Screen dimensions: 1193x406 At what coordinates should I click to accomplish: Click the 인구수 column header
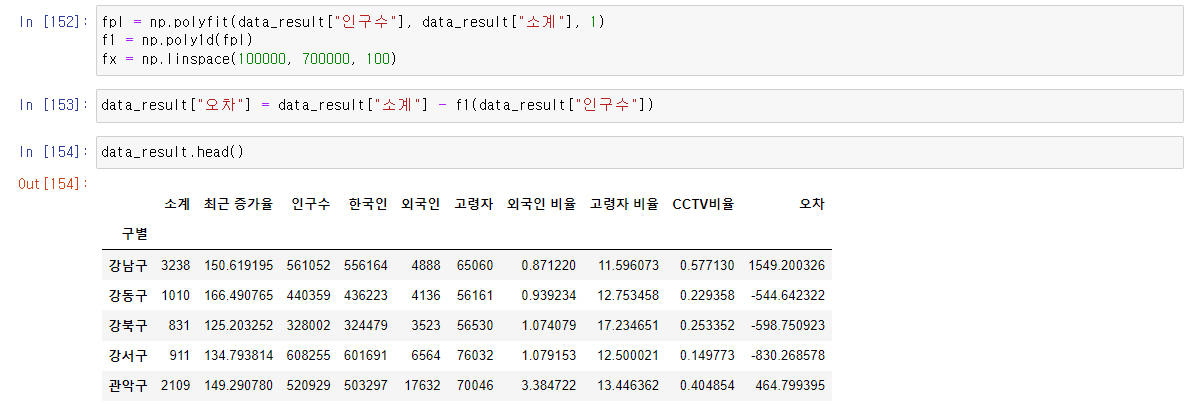click(310, 205)
